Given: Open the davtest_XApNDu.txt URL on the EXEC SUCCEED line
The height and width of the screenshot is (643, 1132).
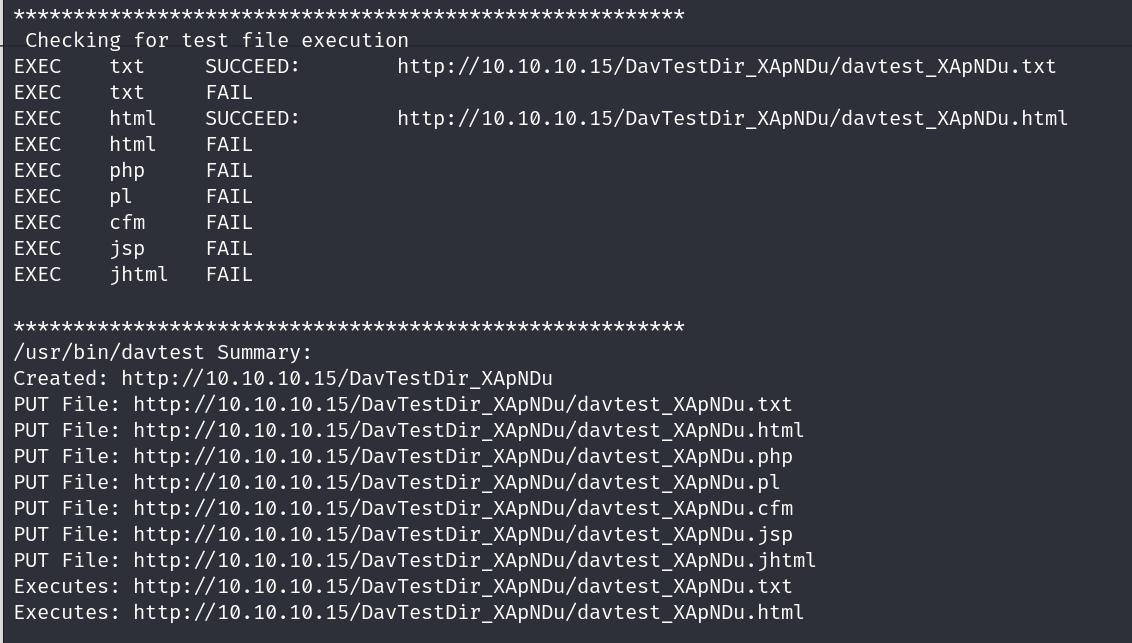Looking at the screenshot, I should pos(726,66).
